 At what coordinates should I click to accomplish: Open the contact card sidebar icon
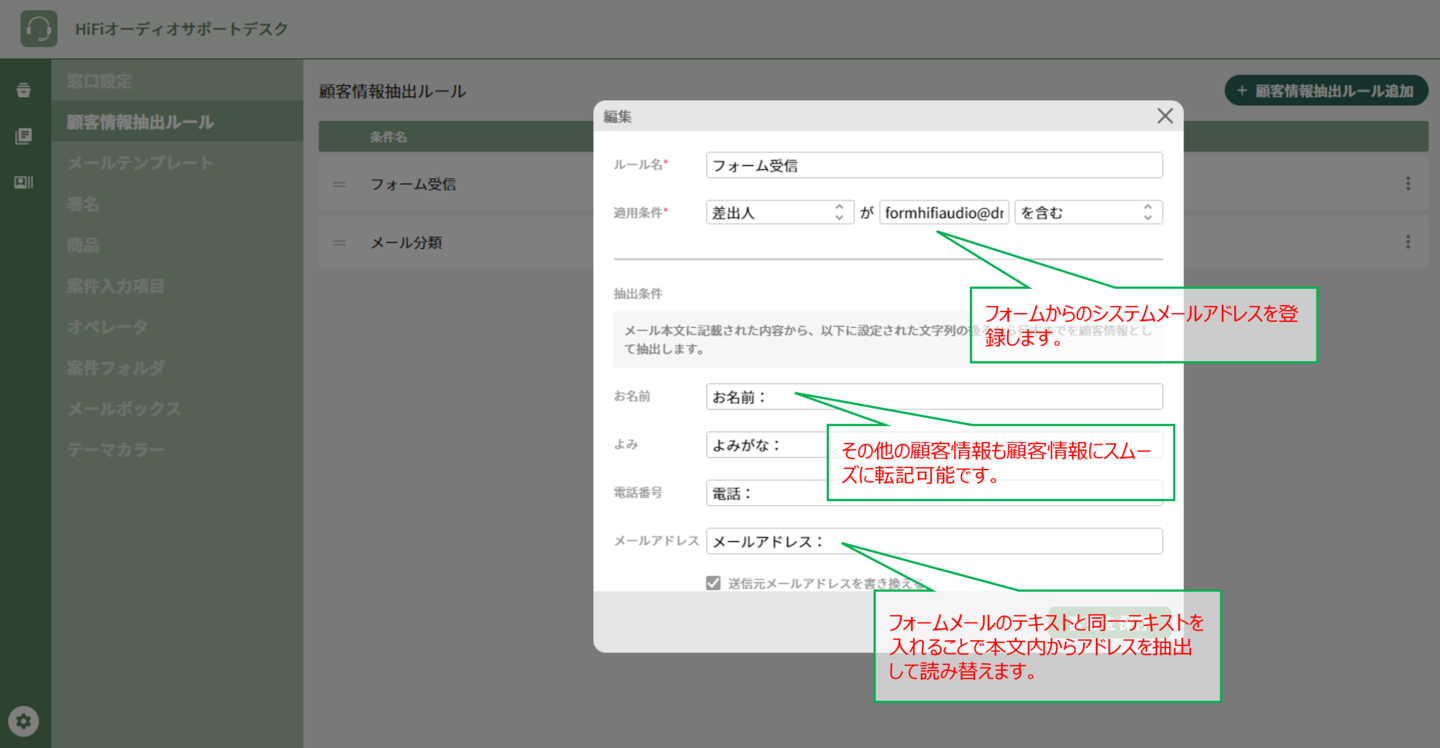[x=24, y=182]
